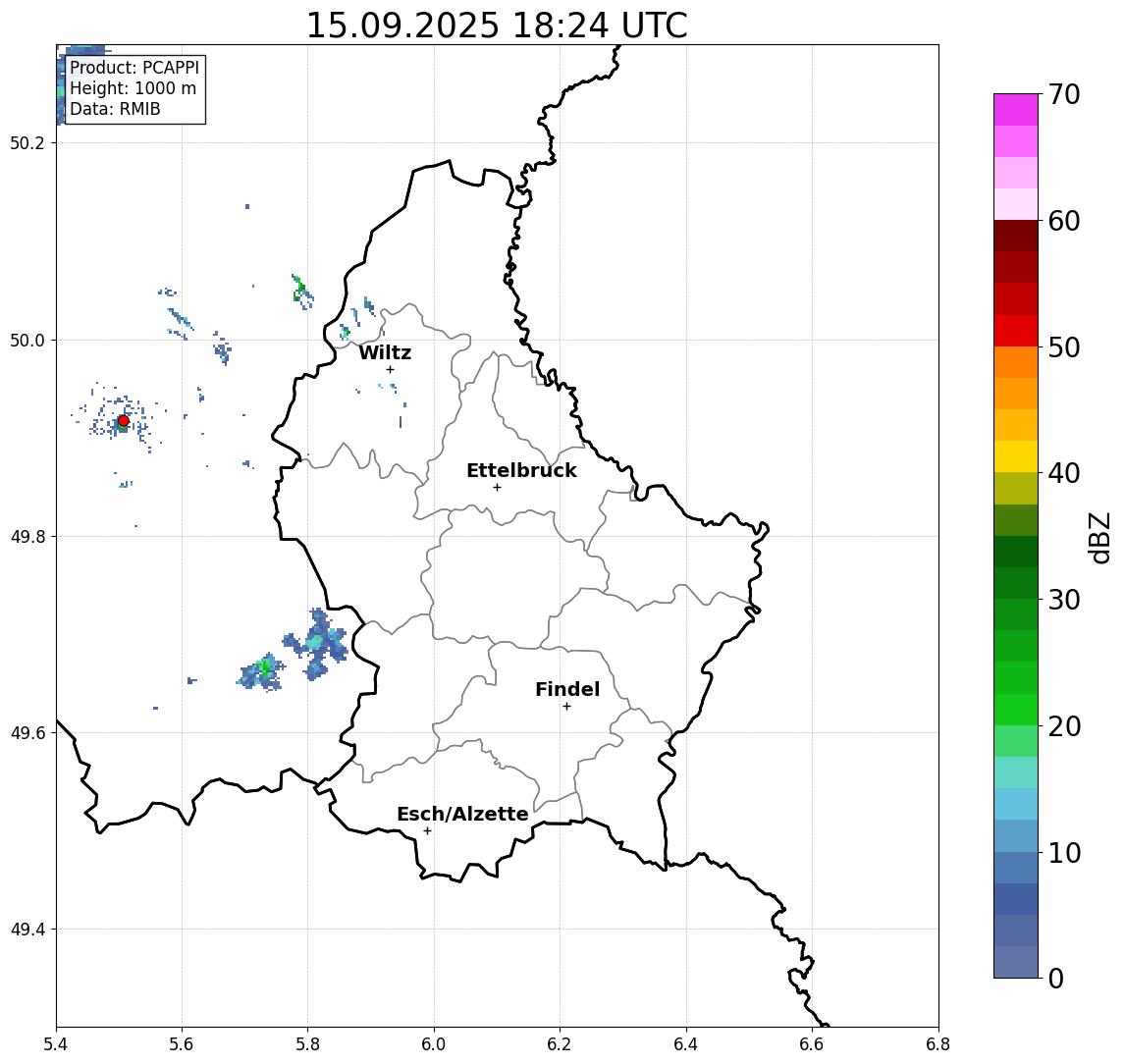Click the dBZ colorbar axis label

[1099, 537]
